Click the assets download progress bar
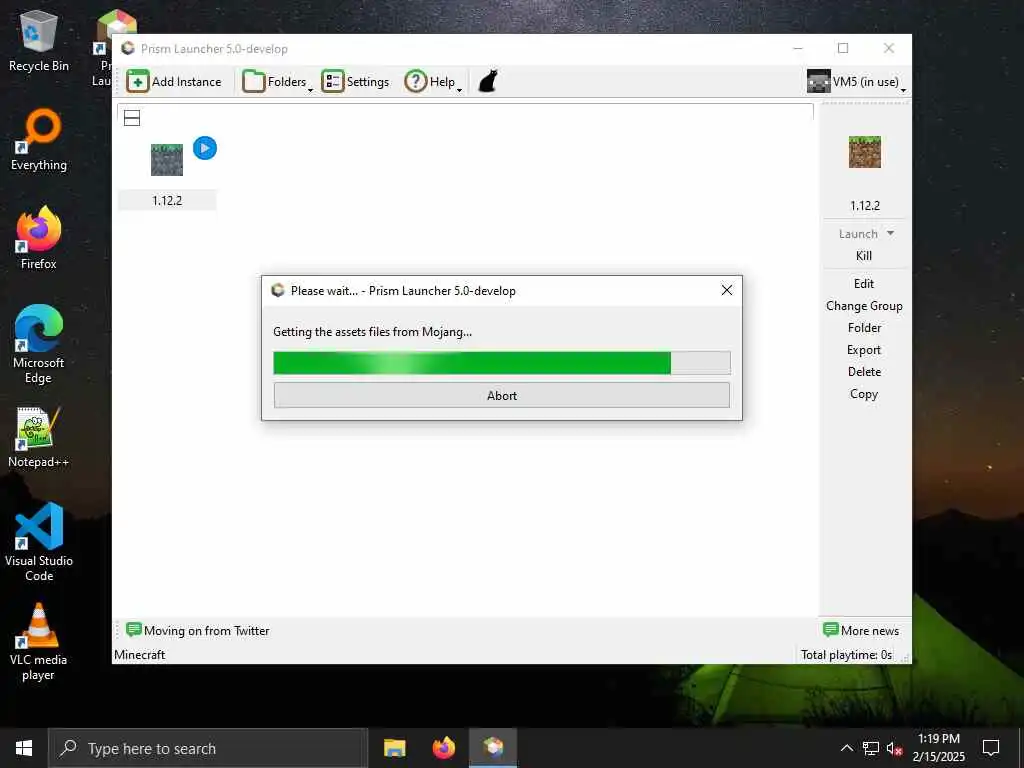Viewport: 1024px width, 768px height. tap(502, 362)
